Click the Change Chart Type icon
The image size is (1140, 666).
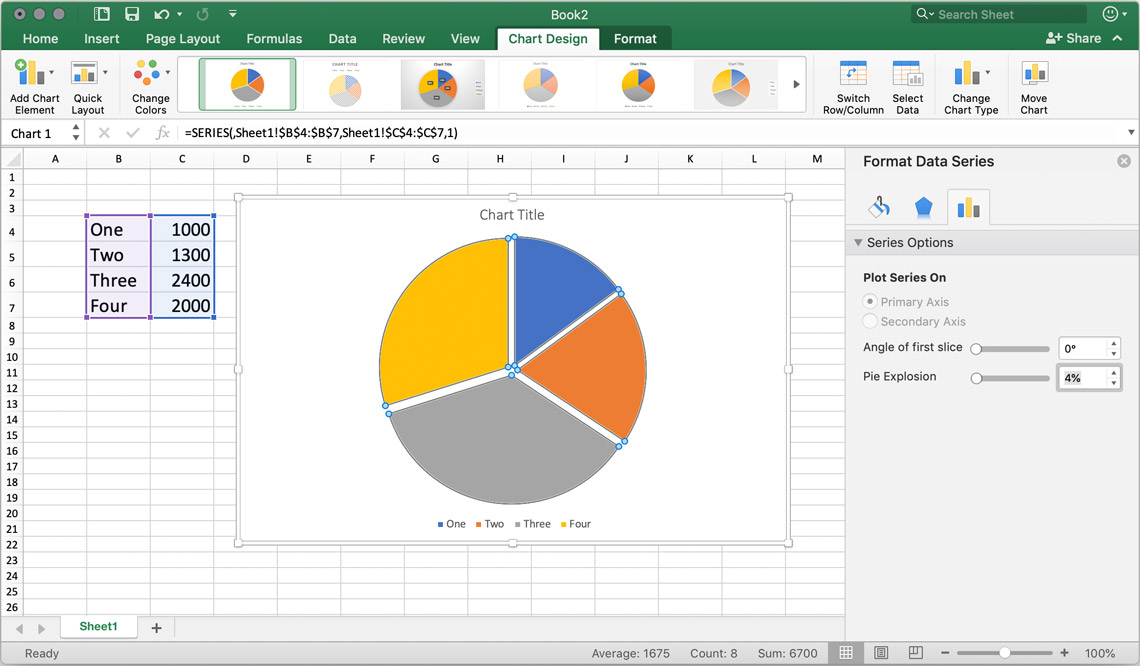pyautogui.click(x=967, y=73)
